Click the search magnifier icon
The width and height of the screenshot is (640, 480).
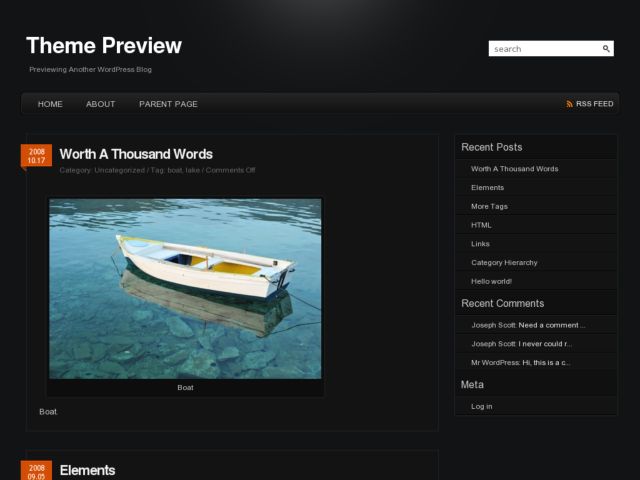606,49
